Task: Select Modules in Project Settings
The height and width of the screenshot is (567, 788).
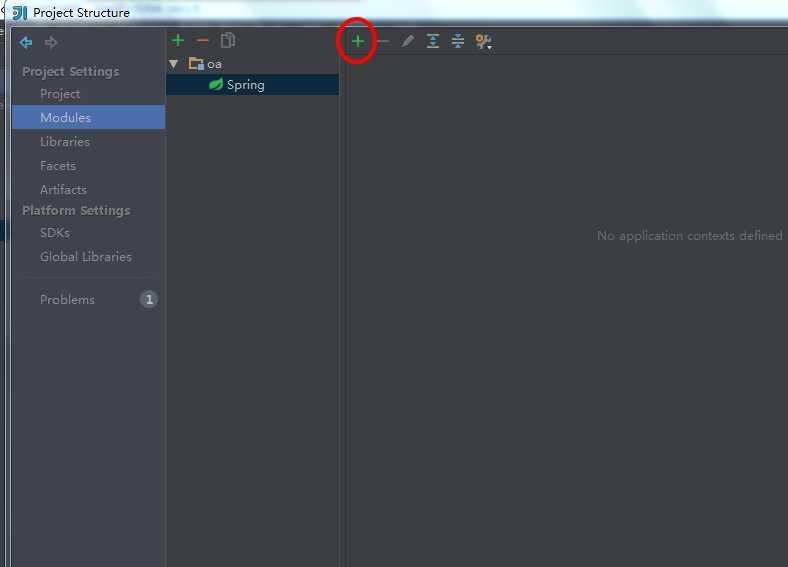Action: pos(88,117)
